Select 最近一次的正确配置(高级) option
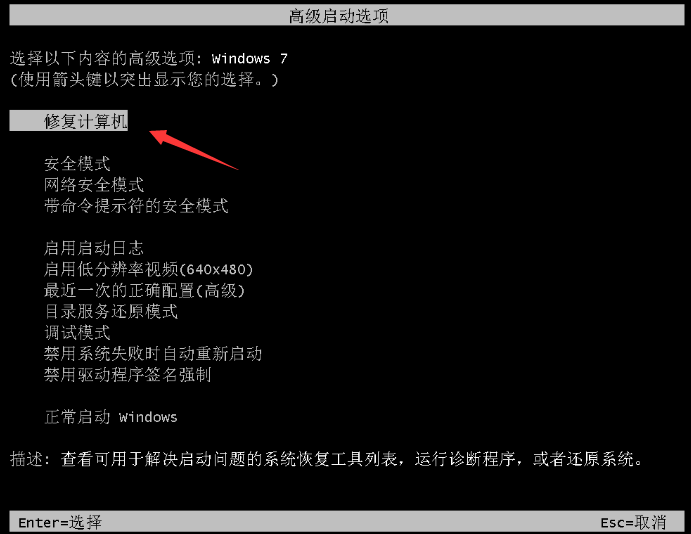Viewport: 691px width, 534px height. pyautogui.click(x=144, y=290)
